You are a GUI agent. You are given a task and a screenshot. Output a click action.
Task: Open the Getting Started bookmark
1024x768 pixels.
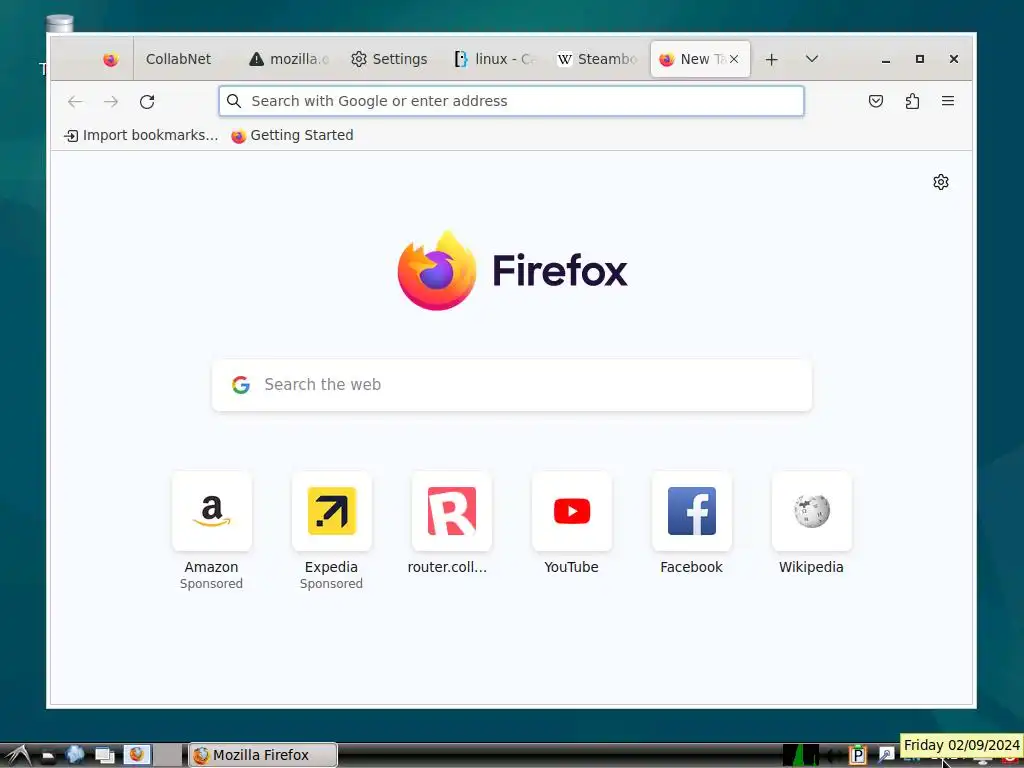click(x=292, y=135)
